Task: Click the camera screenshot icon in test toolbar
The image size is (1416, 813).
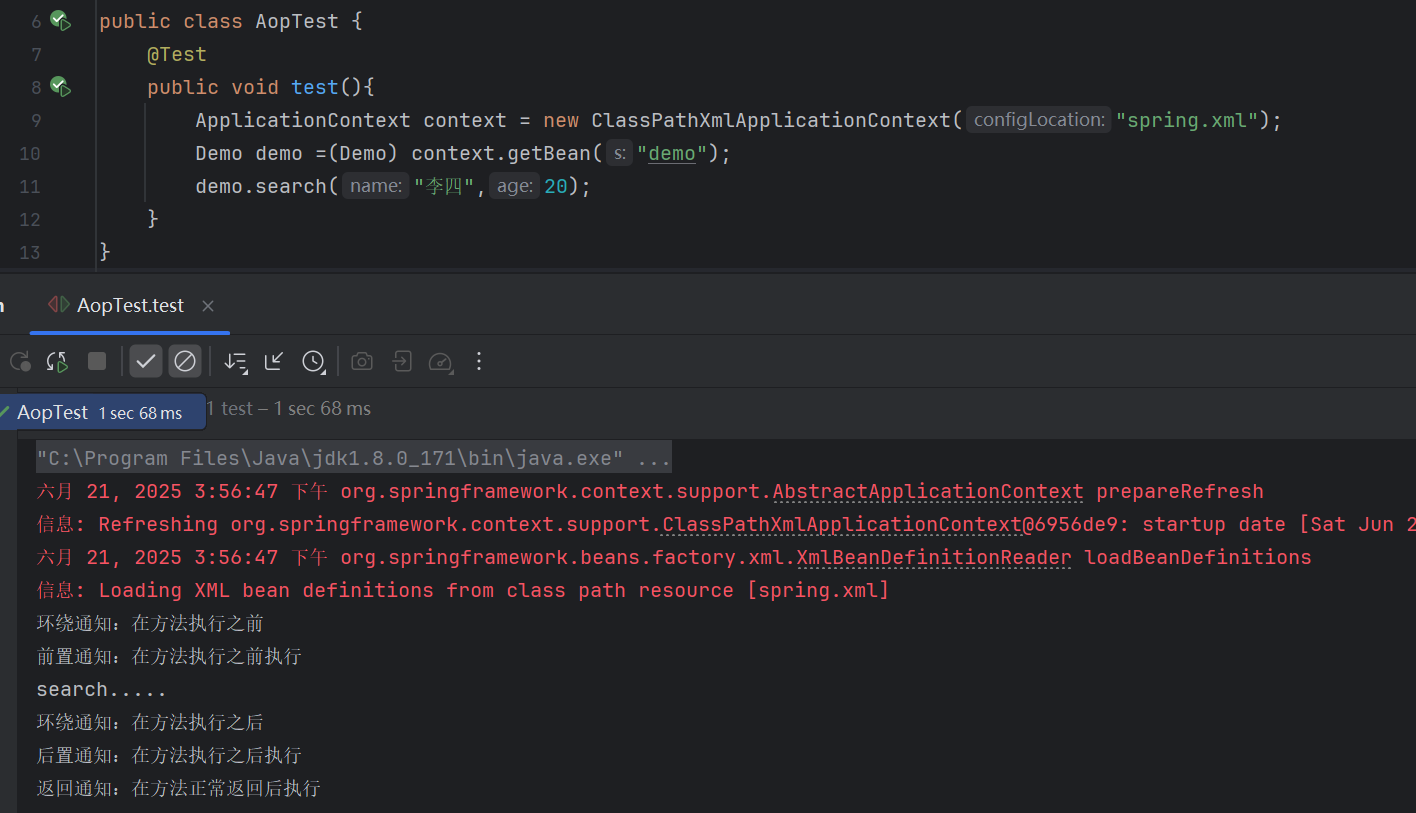Action: [362, 361]
